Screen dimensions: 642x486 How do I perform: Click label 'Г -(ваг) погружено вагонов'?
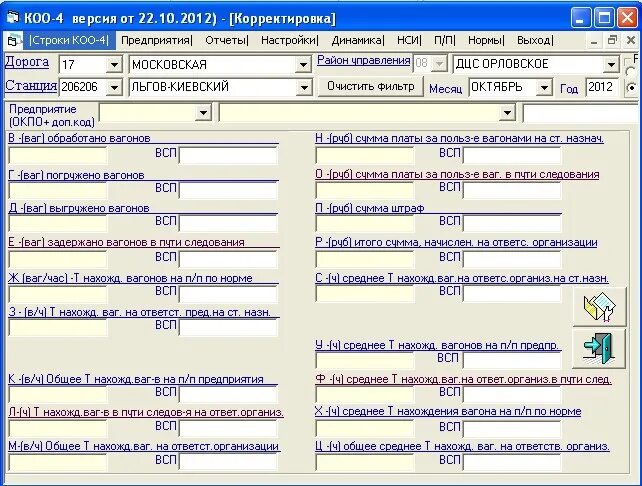(x=77, y=175)
